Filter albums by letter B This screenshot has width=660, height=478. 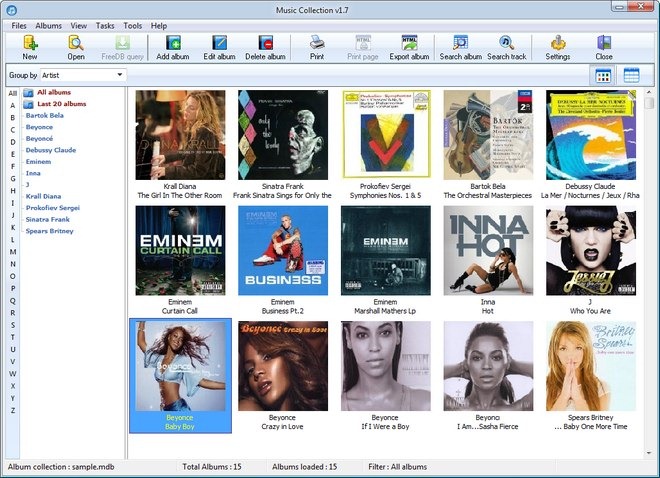(x=13, y=118)
